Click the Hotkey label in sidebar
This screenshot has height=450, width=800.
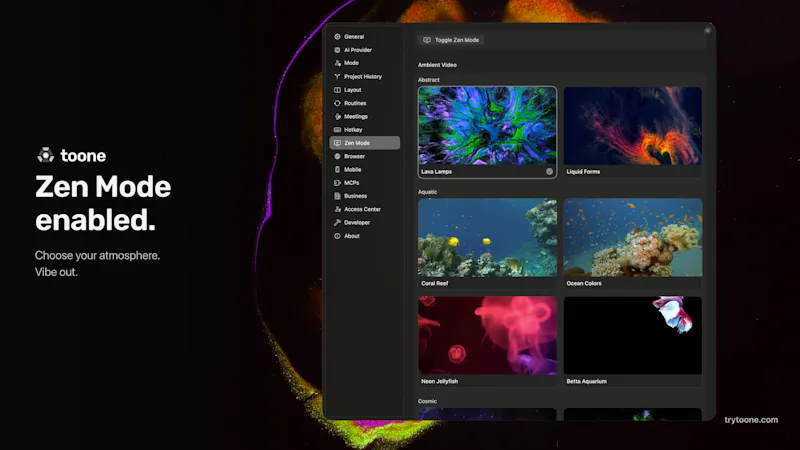click(x=353, y=130)
